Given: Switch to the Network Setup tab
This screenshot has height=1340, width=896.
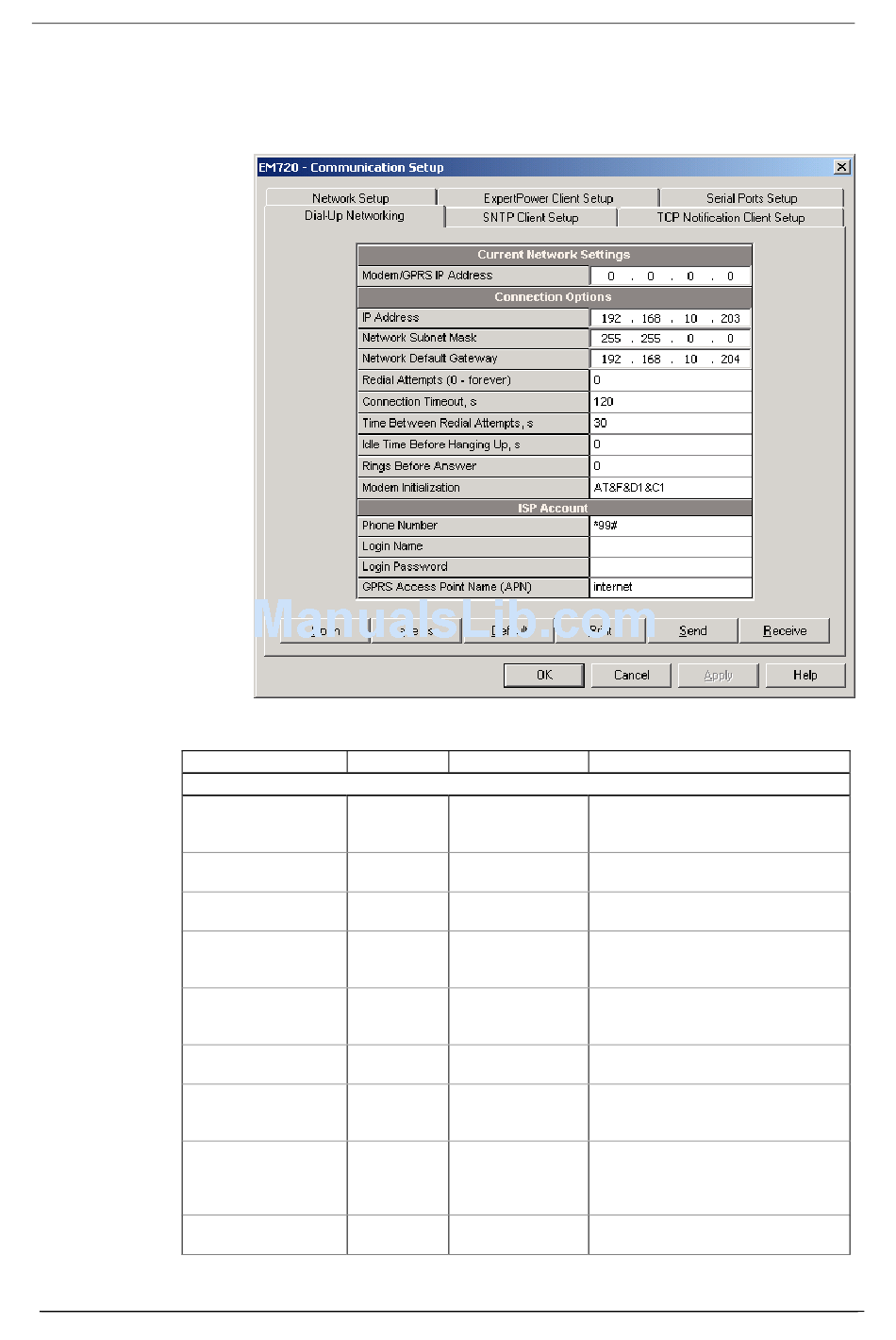Looking at the screenshot, I should point(351,198).
